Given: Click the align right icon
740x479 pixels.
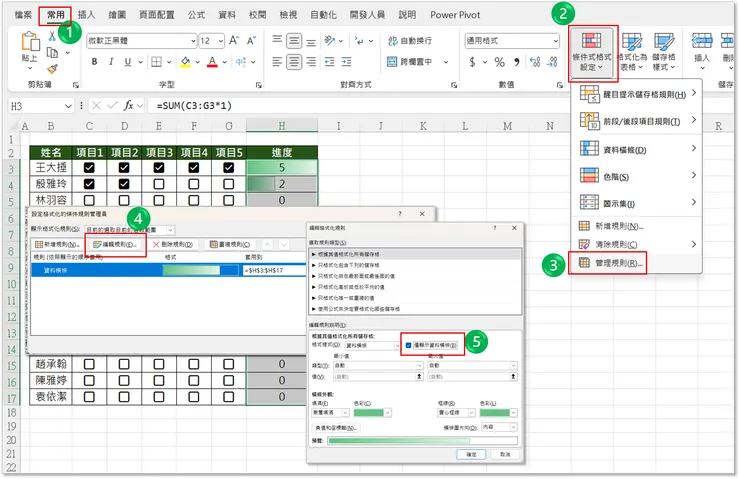Looking at the screenshot, I should [311, 62].
